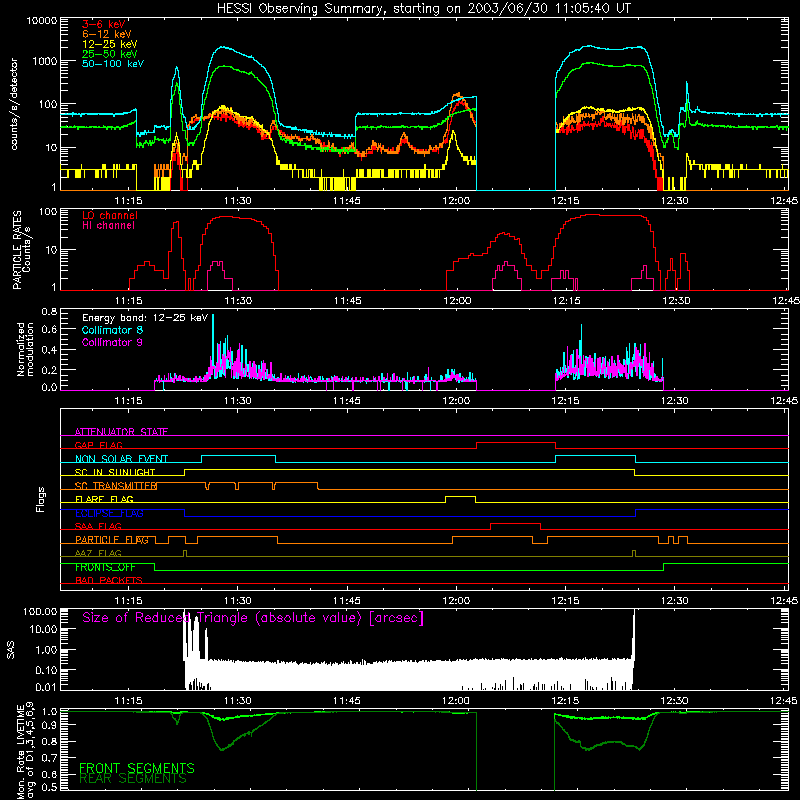Image resolution: width=800 pixels, height=800 pixels.
Task: Click the Normalized modulation axis label
Action: click(x=25, y=349)
